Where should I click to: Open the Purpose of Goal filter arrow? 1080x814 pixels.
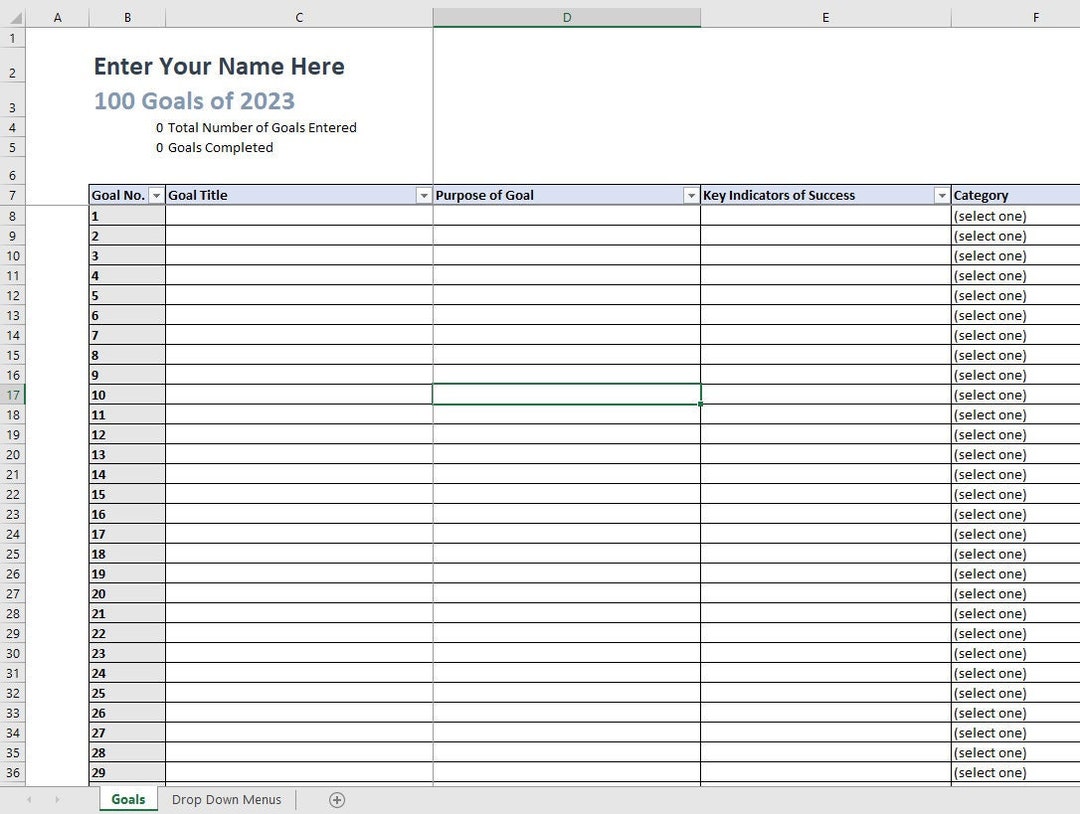pyautogui.click(x=691, y=195)
